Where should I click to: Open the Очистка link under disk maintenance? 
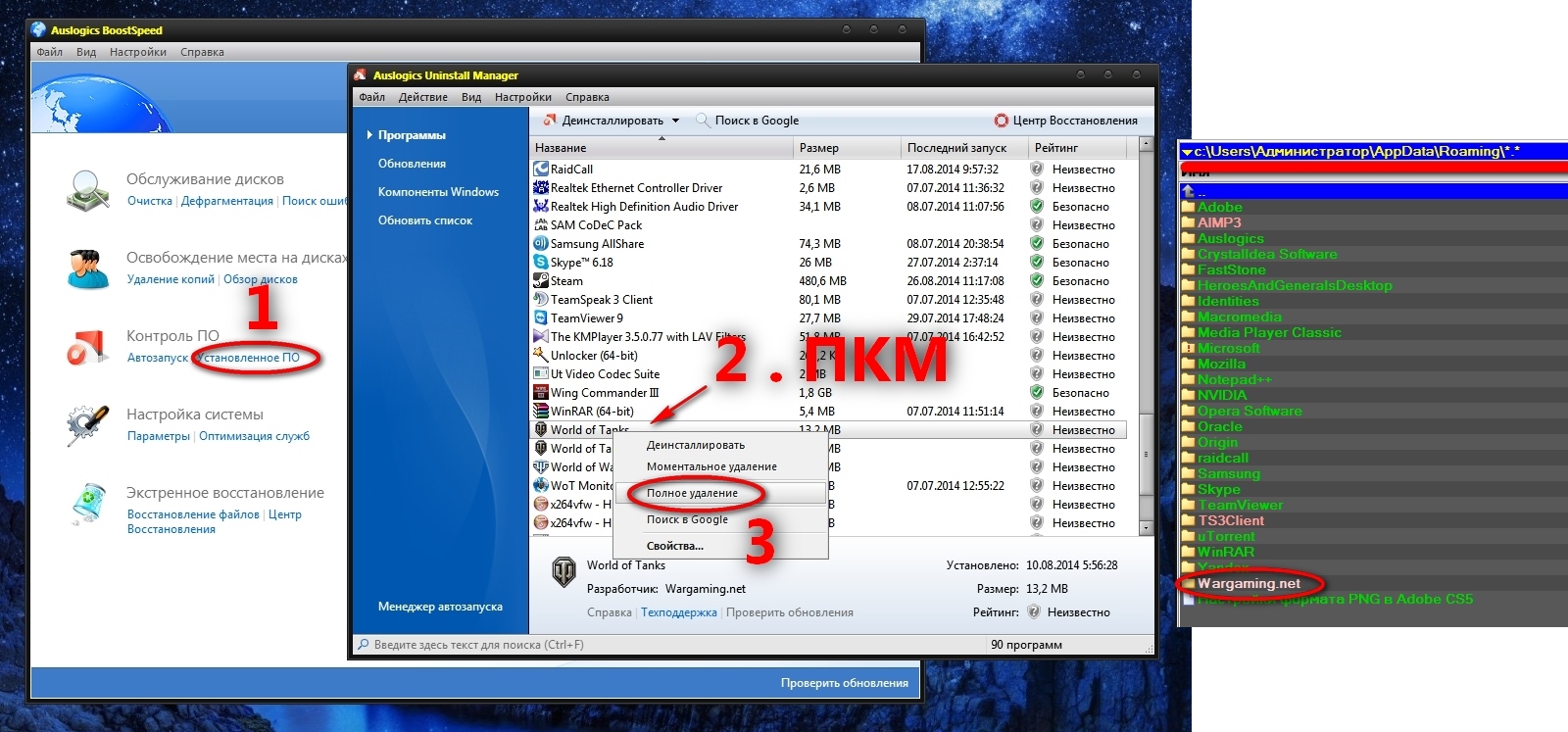pos(150,201)
